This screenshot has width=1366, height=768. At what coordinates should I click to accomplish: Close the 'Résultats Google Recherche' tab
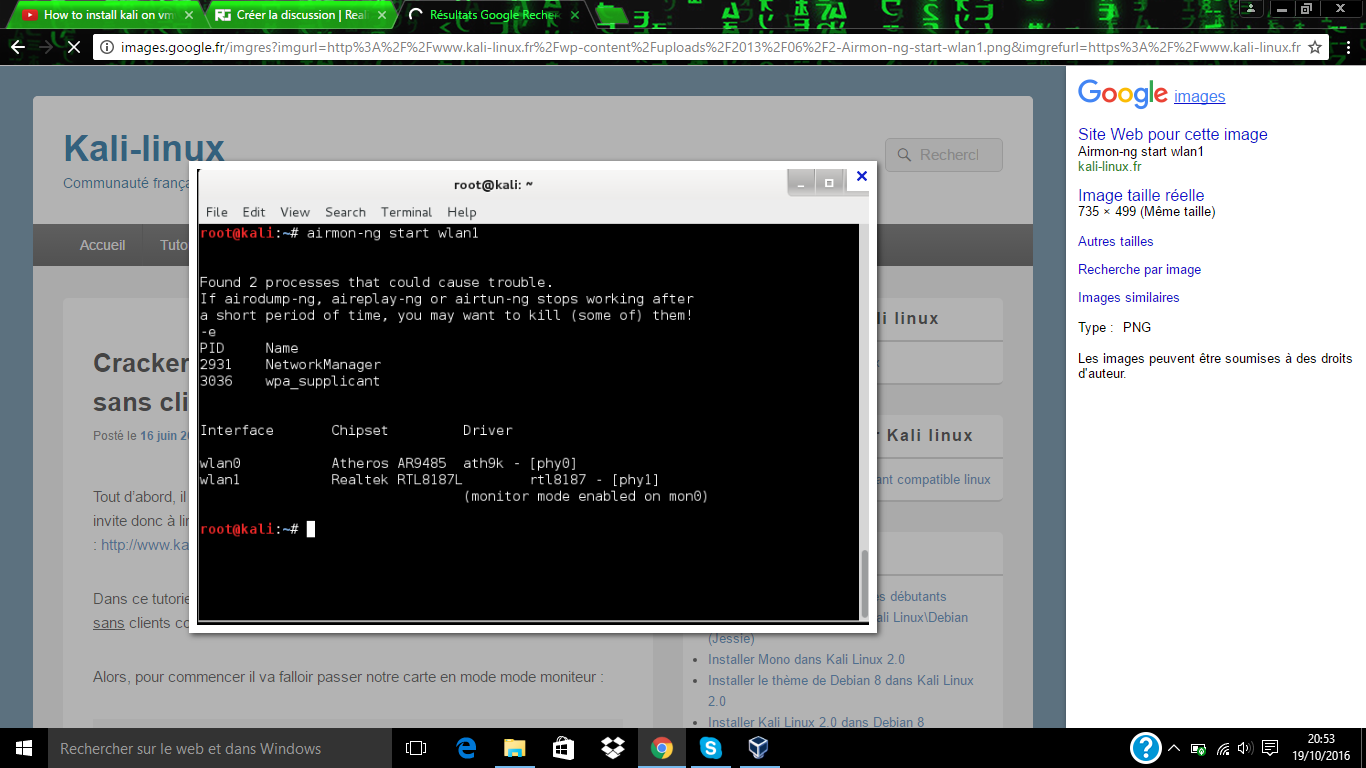[573, 15]
